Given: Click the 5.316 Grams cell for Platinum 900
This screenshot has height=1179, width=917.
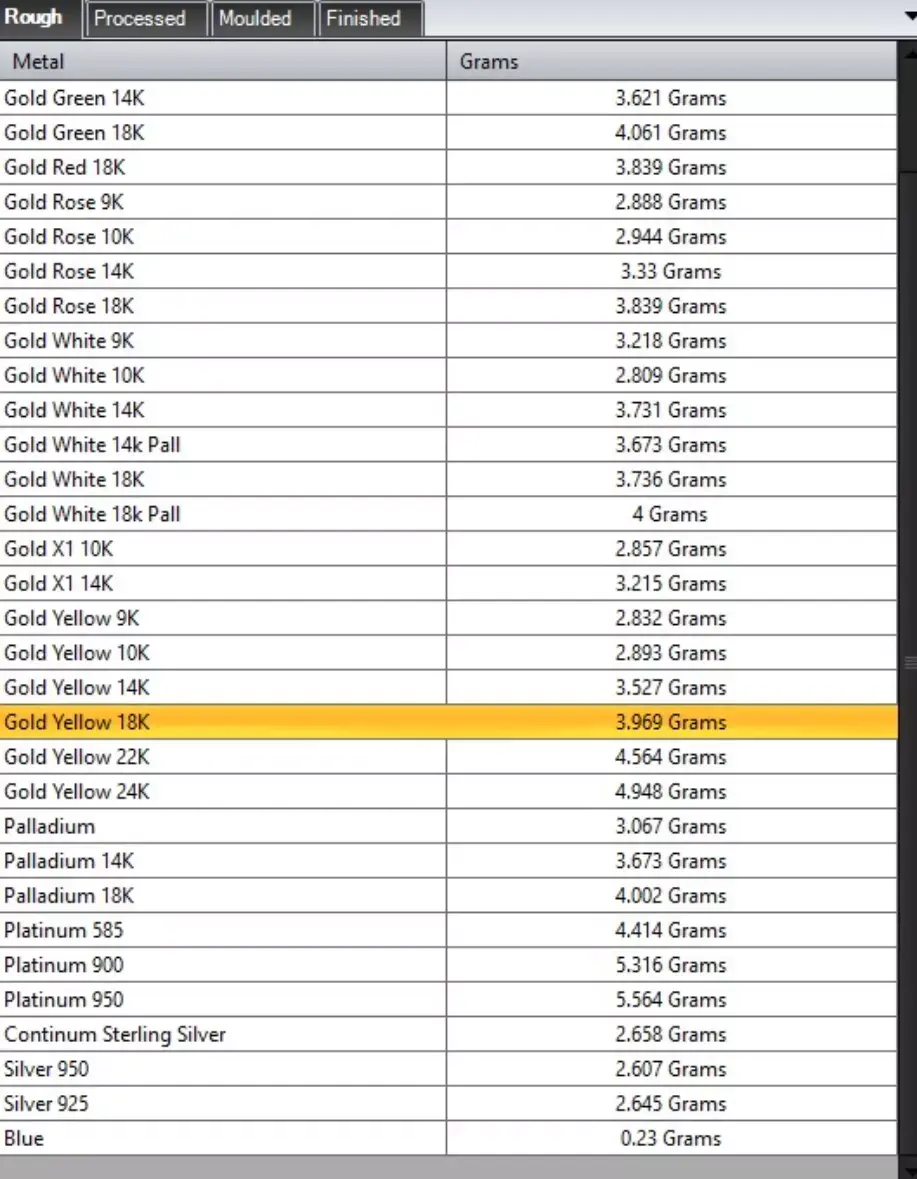Looking at the screenshot, I should [670, 965].
